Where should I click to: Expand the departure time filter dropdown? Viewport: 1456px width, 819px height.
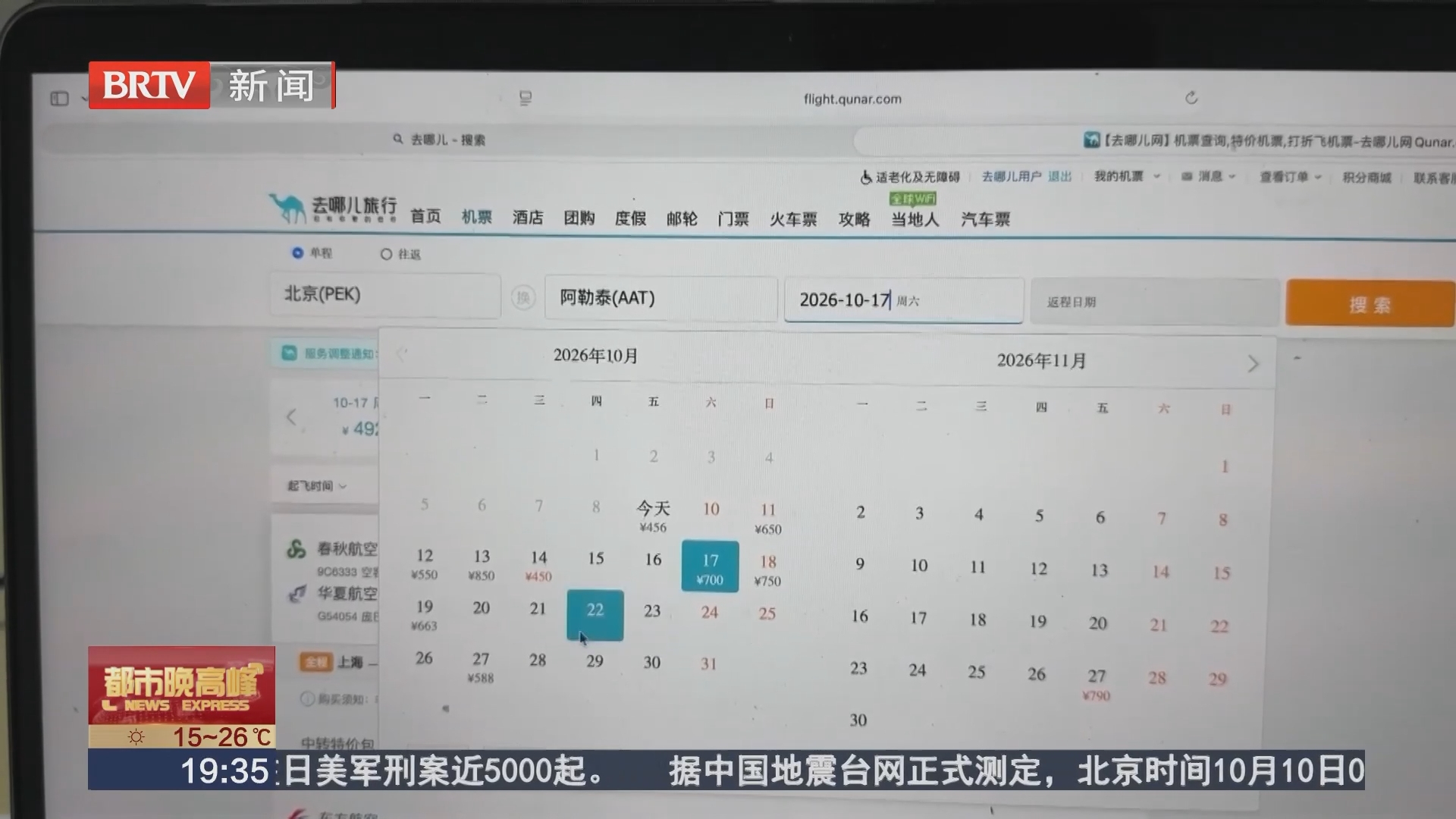click(316, 485)
